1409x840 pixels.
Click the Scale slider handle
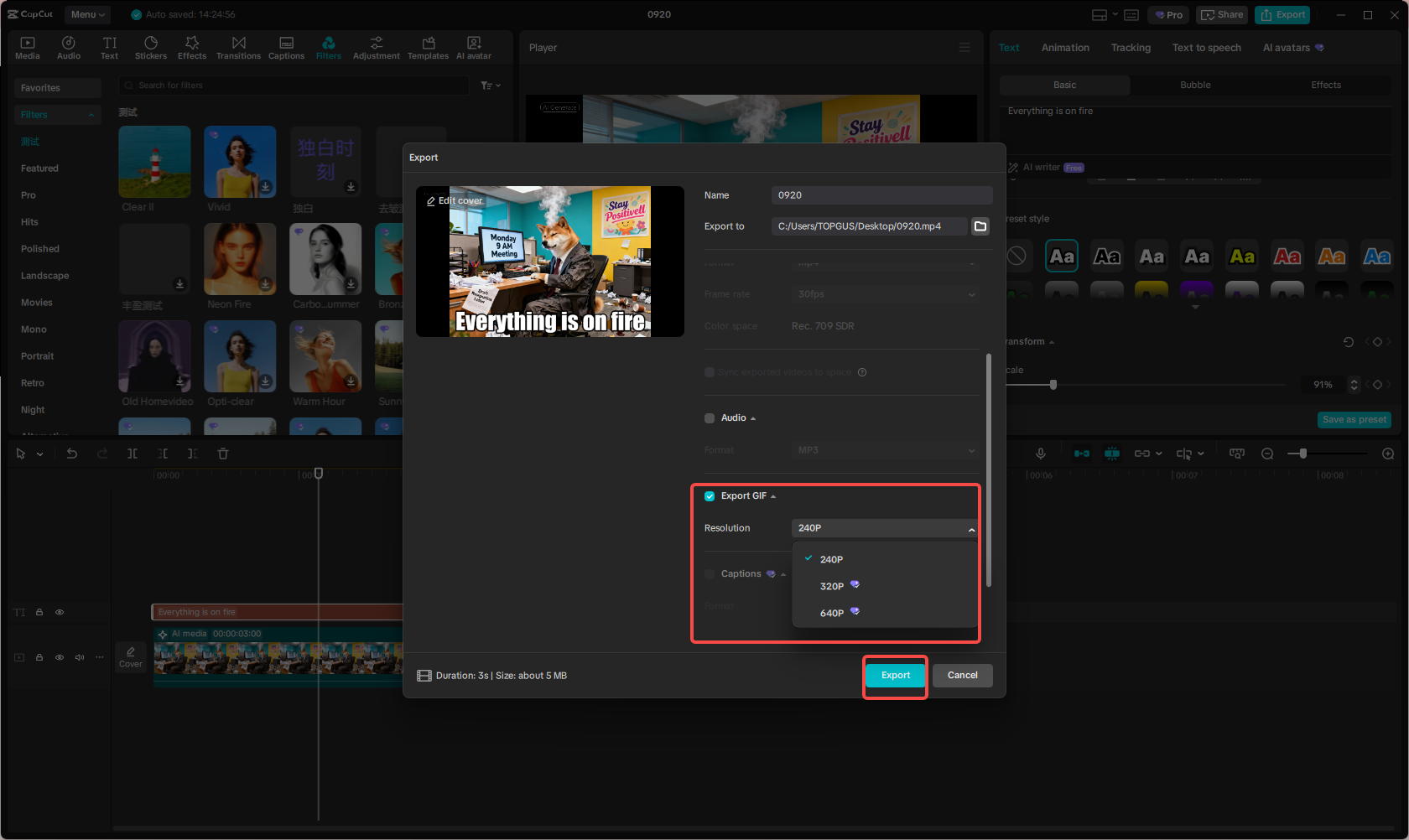[1053, 385]
